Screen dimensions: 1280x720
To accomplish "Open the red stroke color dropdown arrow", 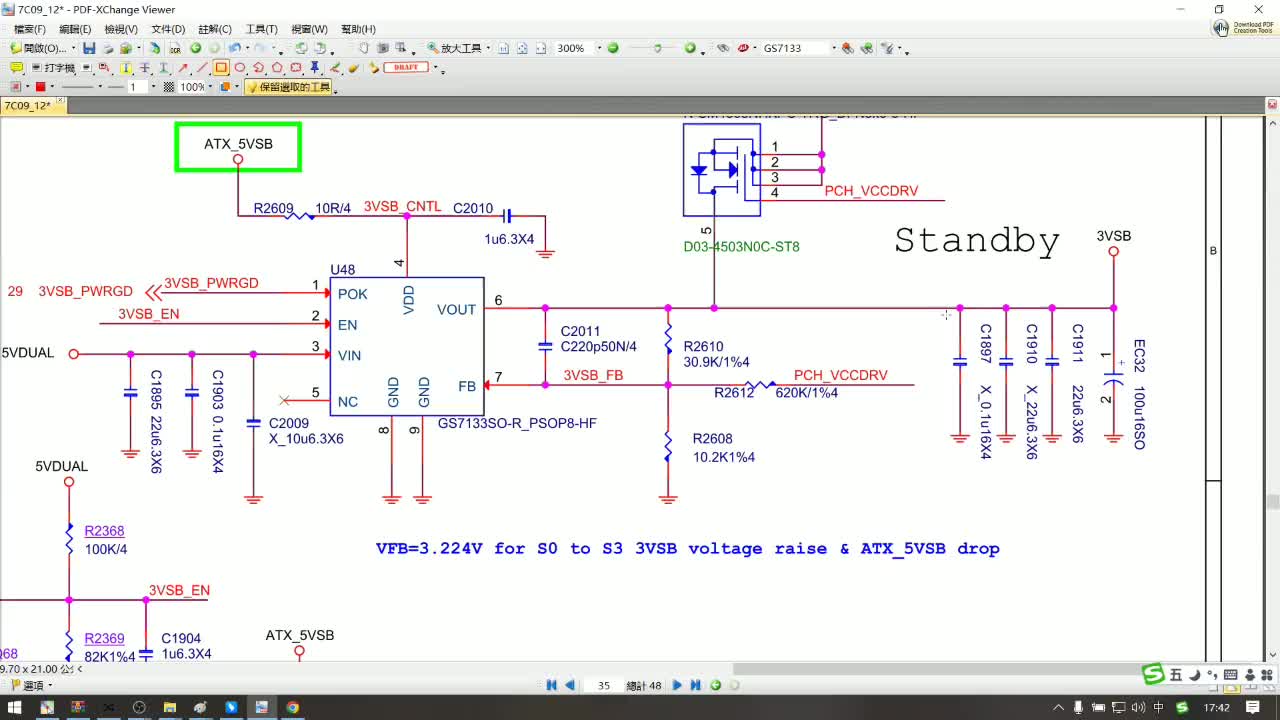I will (x=52, y=87).
